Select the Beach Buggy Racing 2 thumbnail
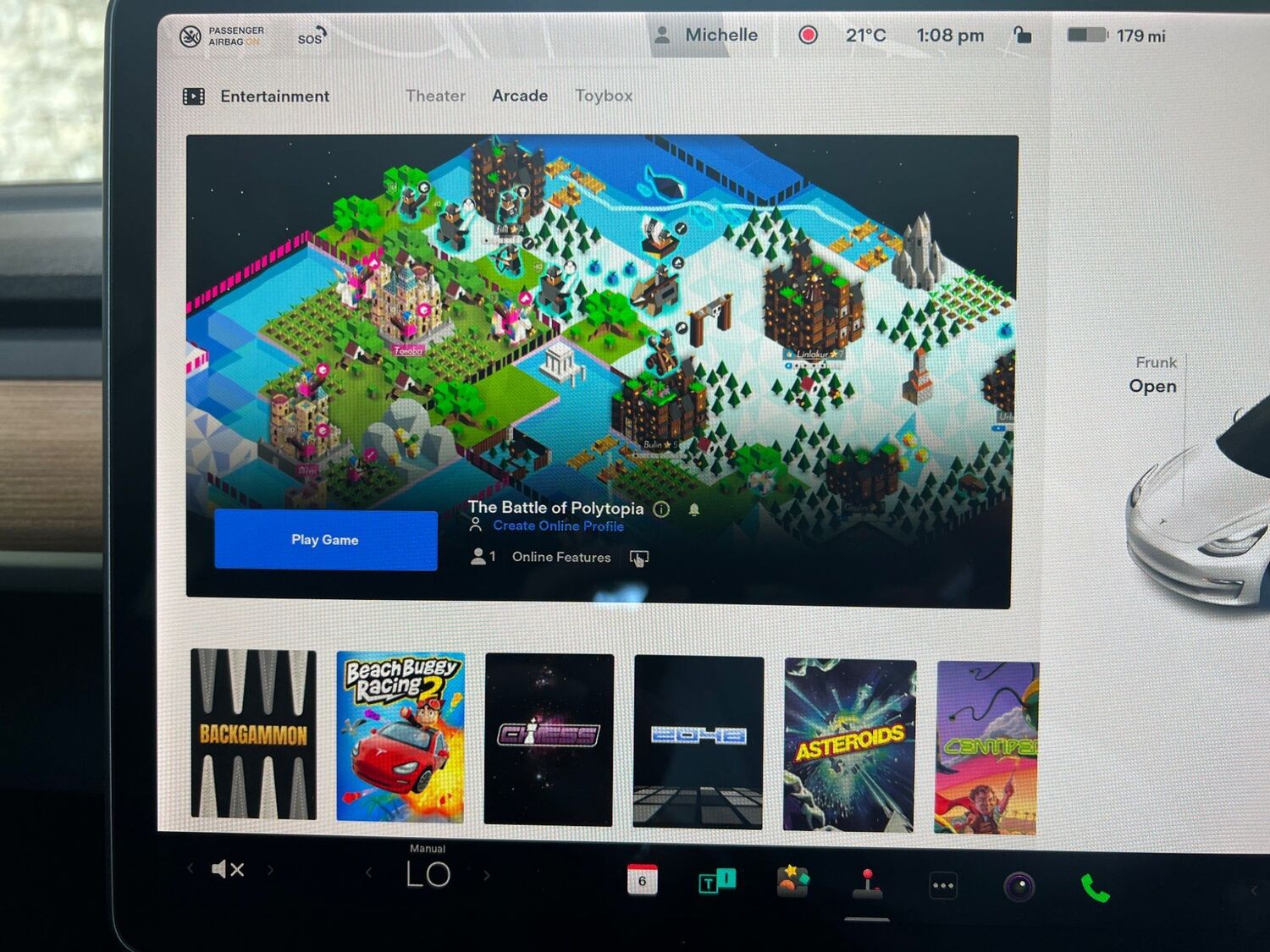The image size is (1270, 952). coord(400,736)
